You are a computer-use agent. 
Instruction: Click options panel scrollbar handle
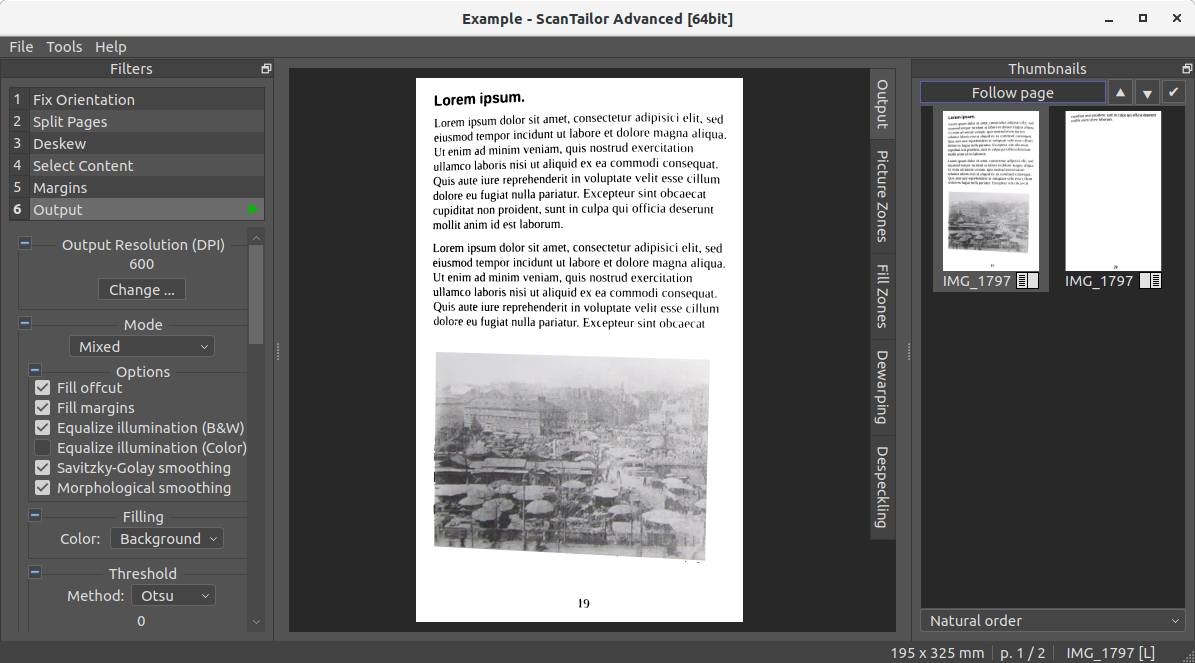256,294
